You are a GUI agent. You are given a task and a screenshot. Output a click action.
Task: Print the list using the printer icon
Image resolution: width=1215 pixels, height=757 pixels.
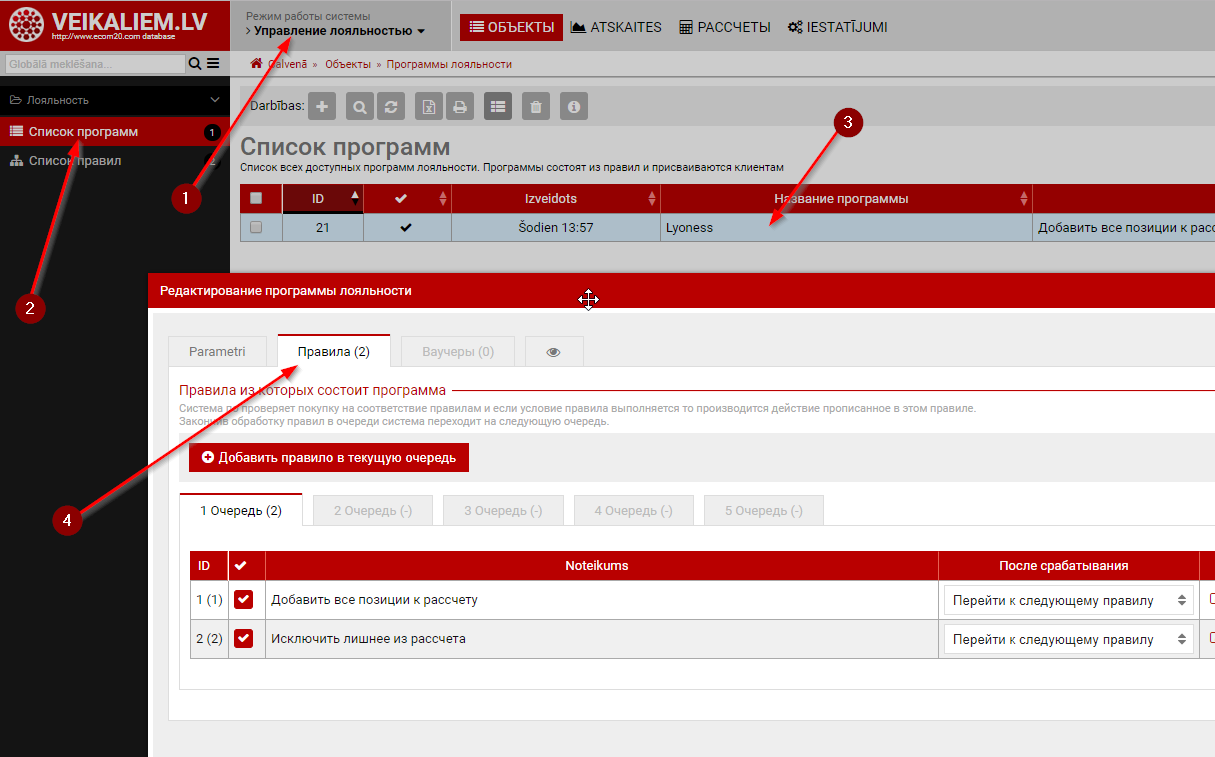click(x=459, y=106)
